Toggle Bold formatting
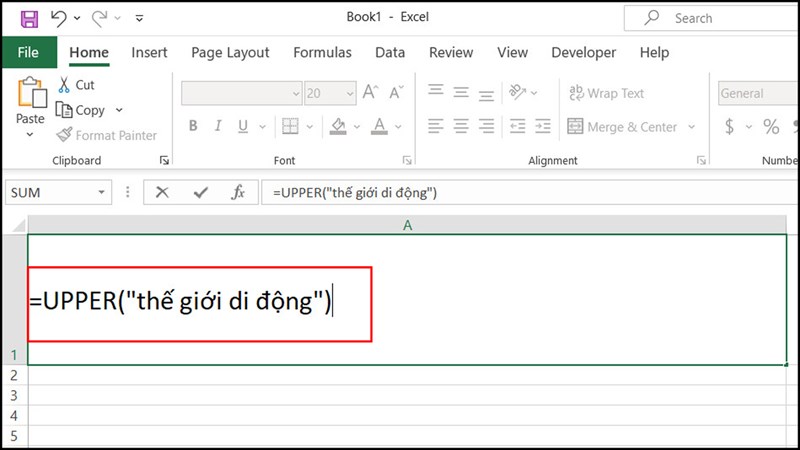The height and width of the screenshot is (450, 800). pyautogui.click(x=193, y=126)
